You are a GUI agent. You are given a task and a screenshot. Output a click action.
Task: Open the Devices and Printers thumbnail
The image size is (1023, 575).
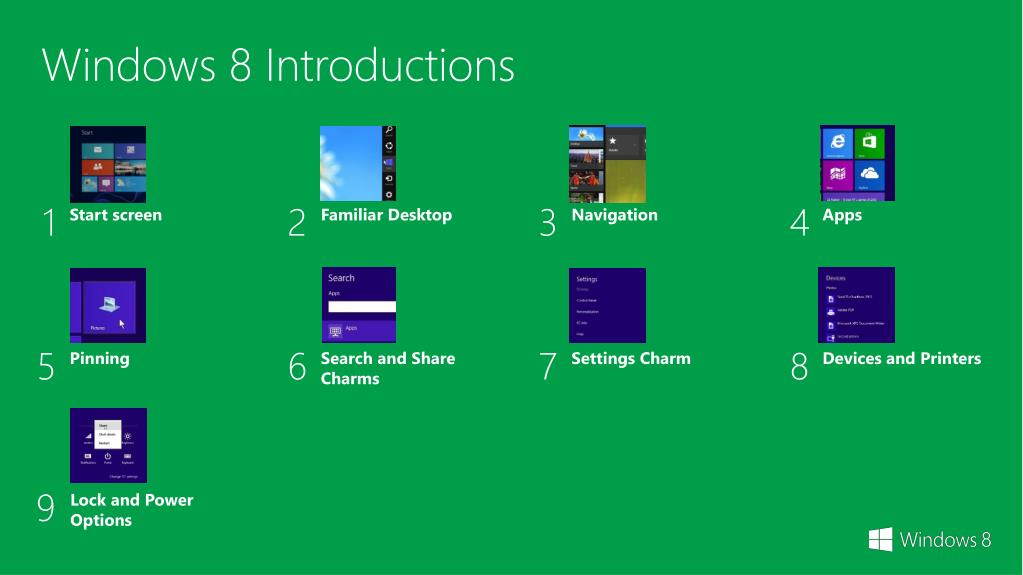point(856,305)
